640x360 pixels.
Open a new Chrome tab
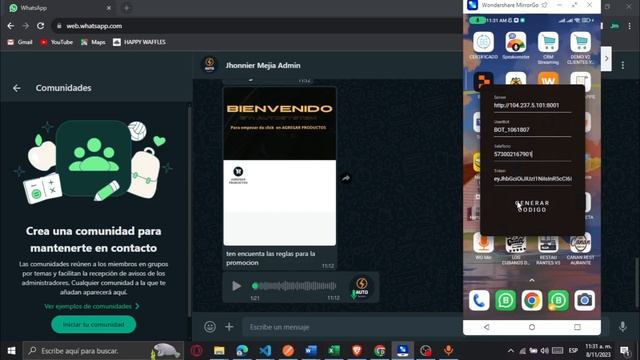[127, 8]
